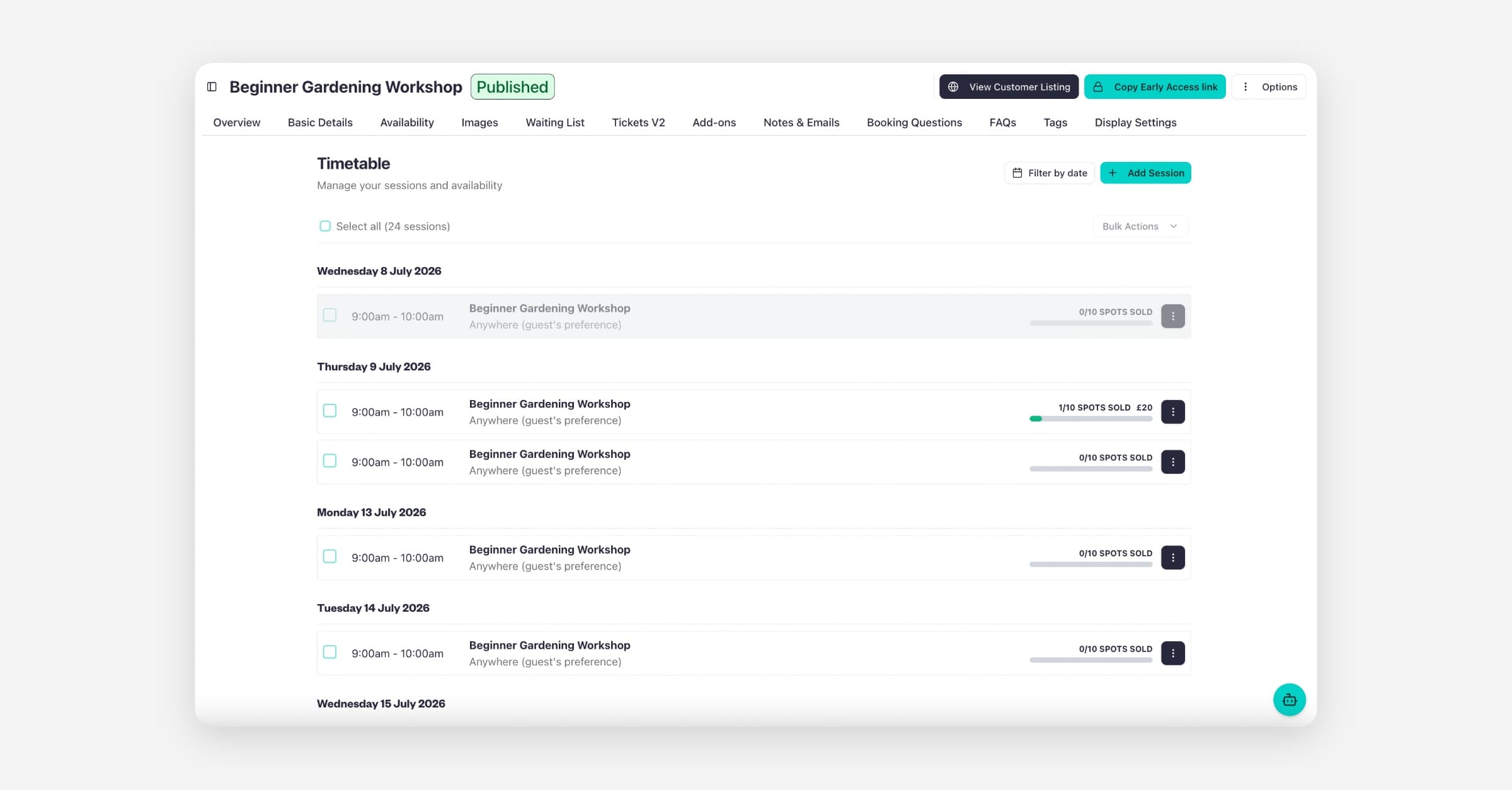Toggle the sidebar panel icon
The width and height of the screenshot is (1512, 790).
pyautogui.click(x=212, y=87)
